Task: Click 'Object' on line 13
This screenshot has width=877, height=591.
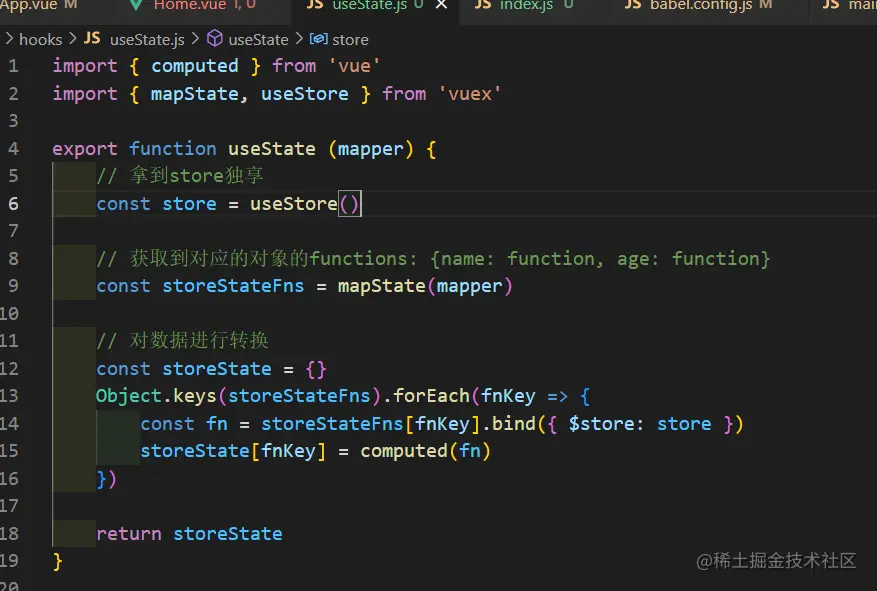Action: click(129, 396)
